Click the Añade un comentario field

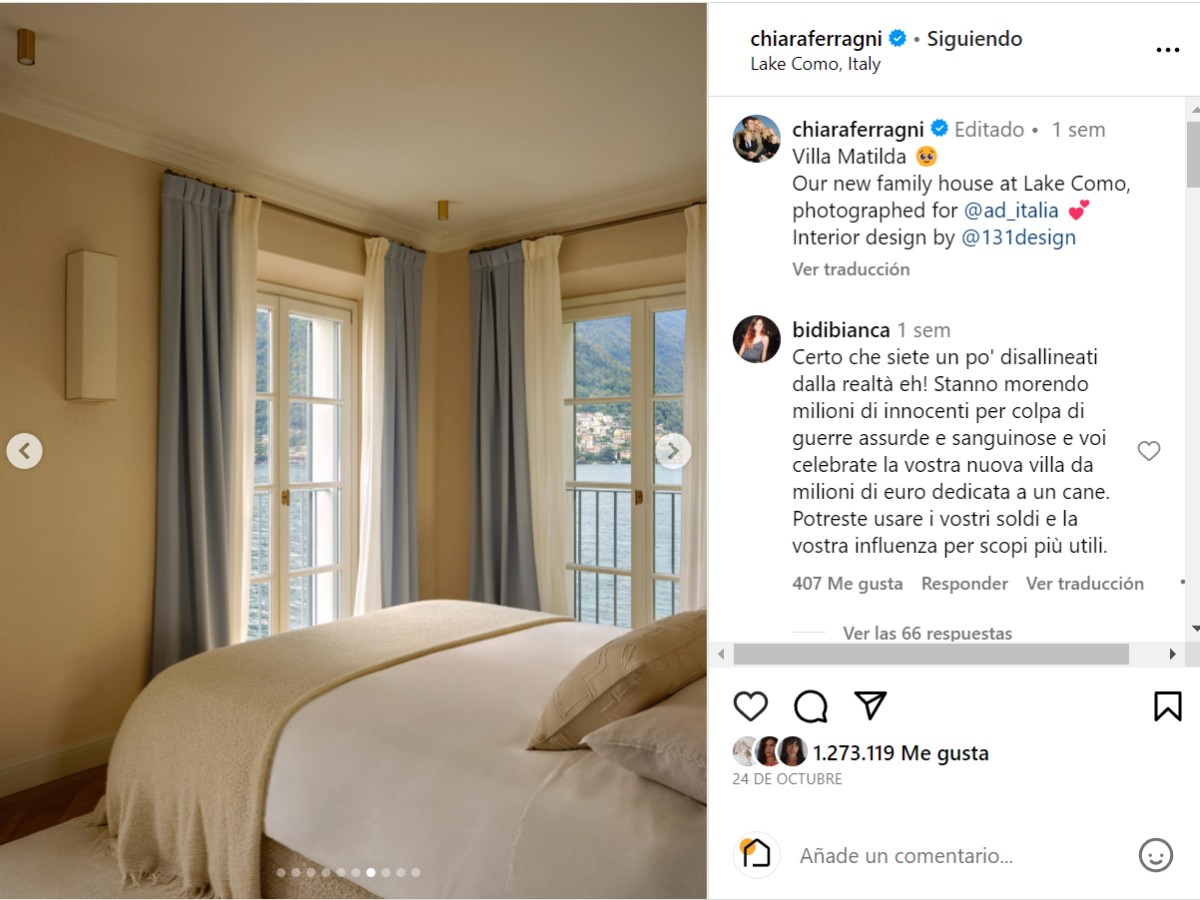[x=960, y=856]
